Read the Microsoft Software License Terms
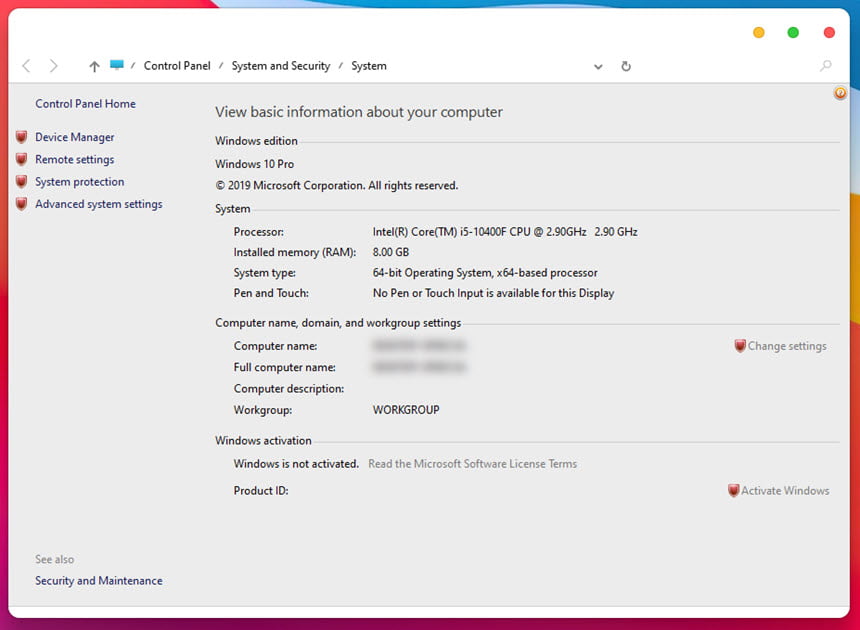The image size is (860, 630). [x=472, y=464]
